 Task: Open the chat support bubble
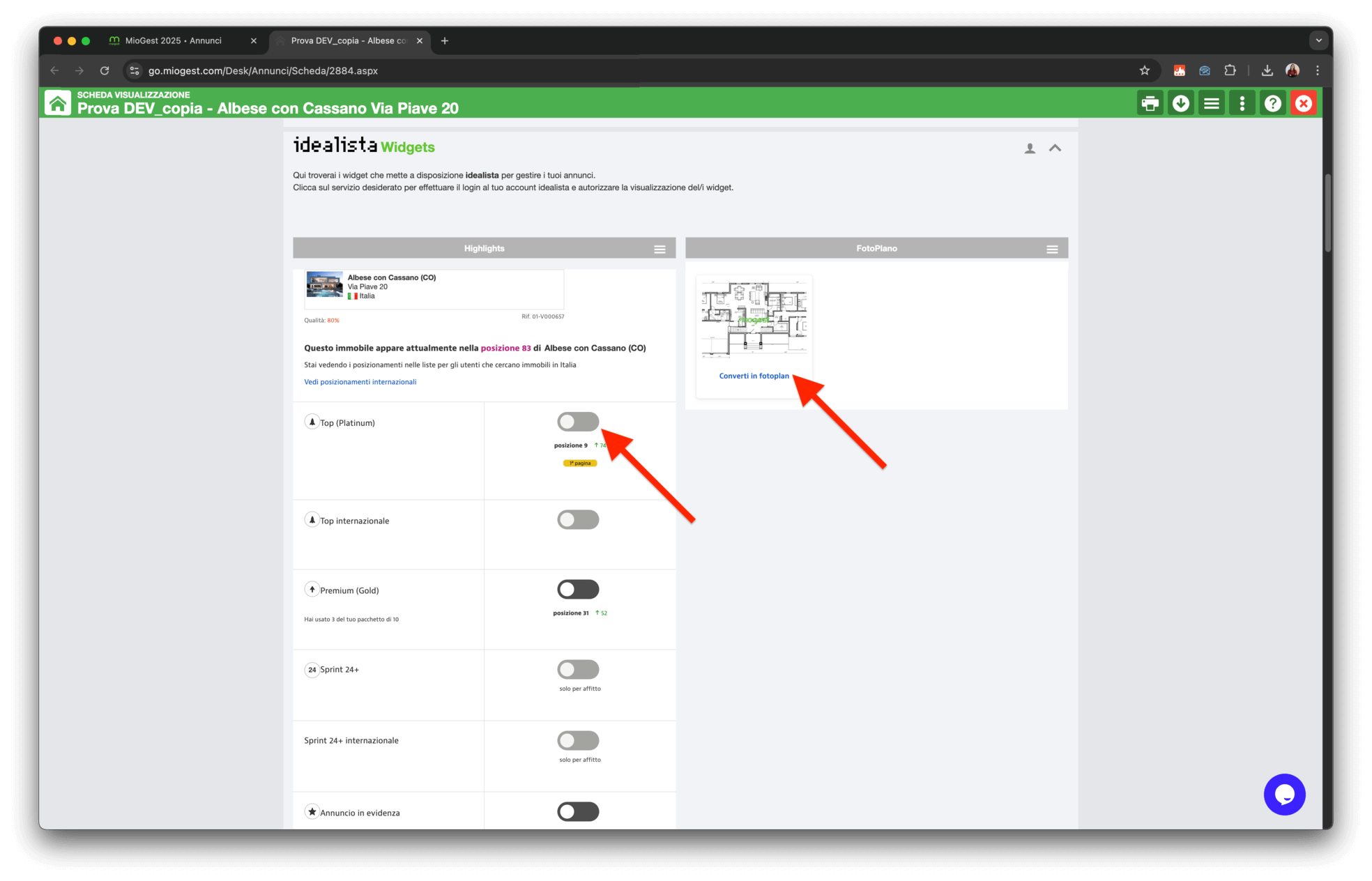click(1284, 795)
